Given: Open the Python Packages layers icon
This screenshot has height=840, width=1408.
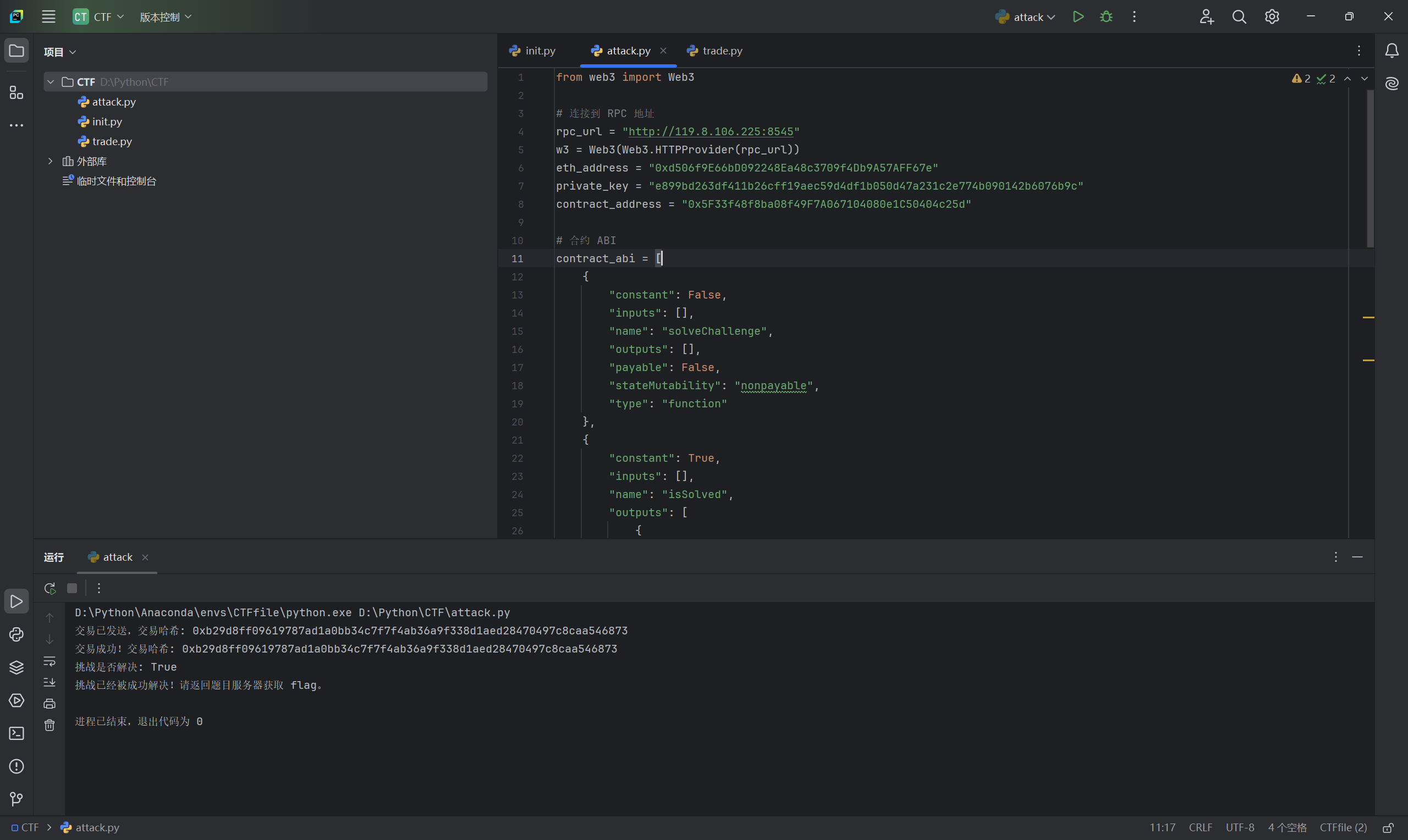Looking at the screenshot, I should pos(16,667).
